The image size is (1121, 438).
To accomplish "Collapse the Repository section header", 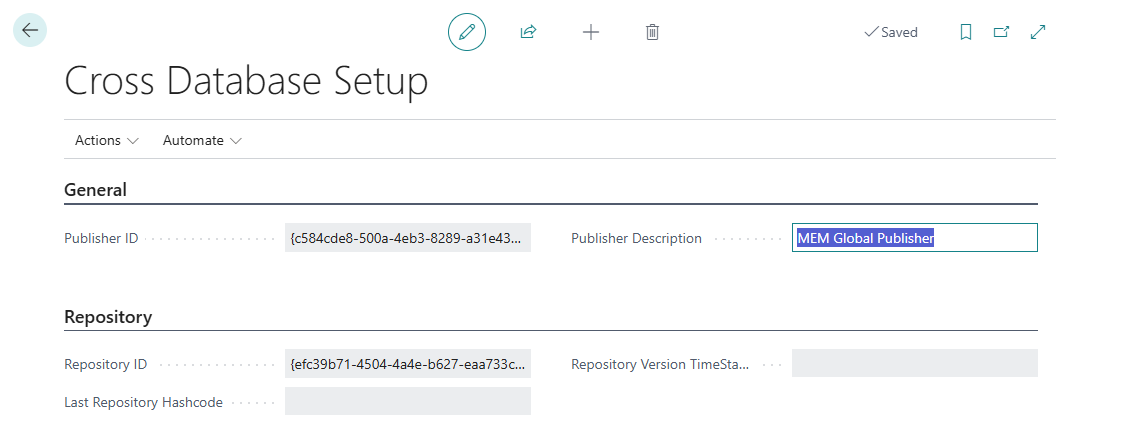I will 108,317.
